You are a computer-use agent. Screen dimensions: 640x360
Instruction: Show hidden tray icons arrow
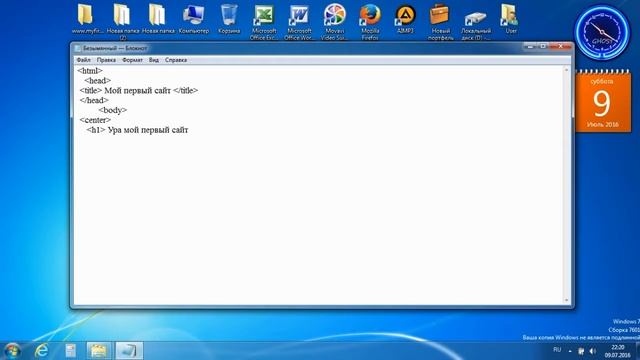click(570, 351)
